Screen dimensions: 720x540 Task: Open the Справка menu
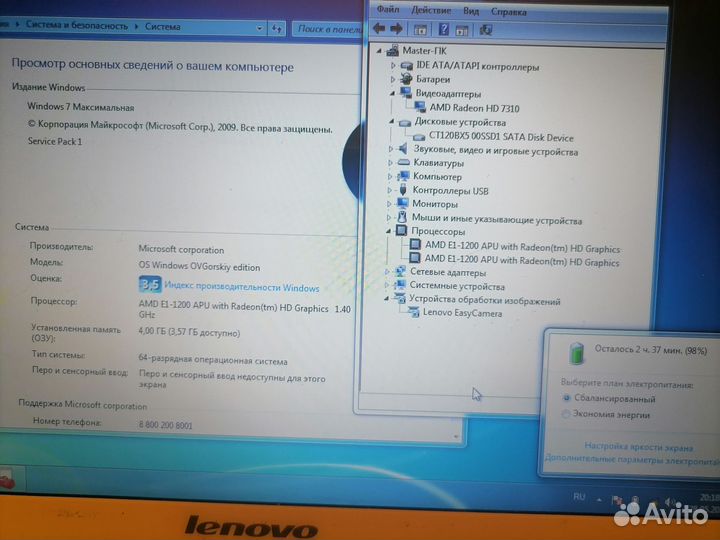click(x=508, y=12)
